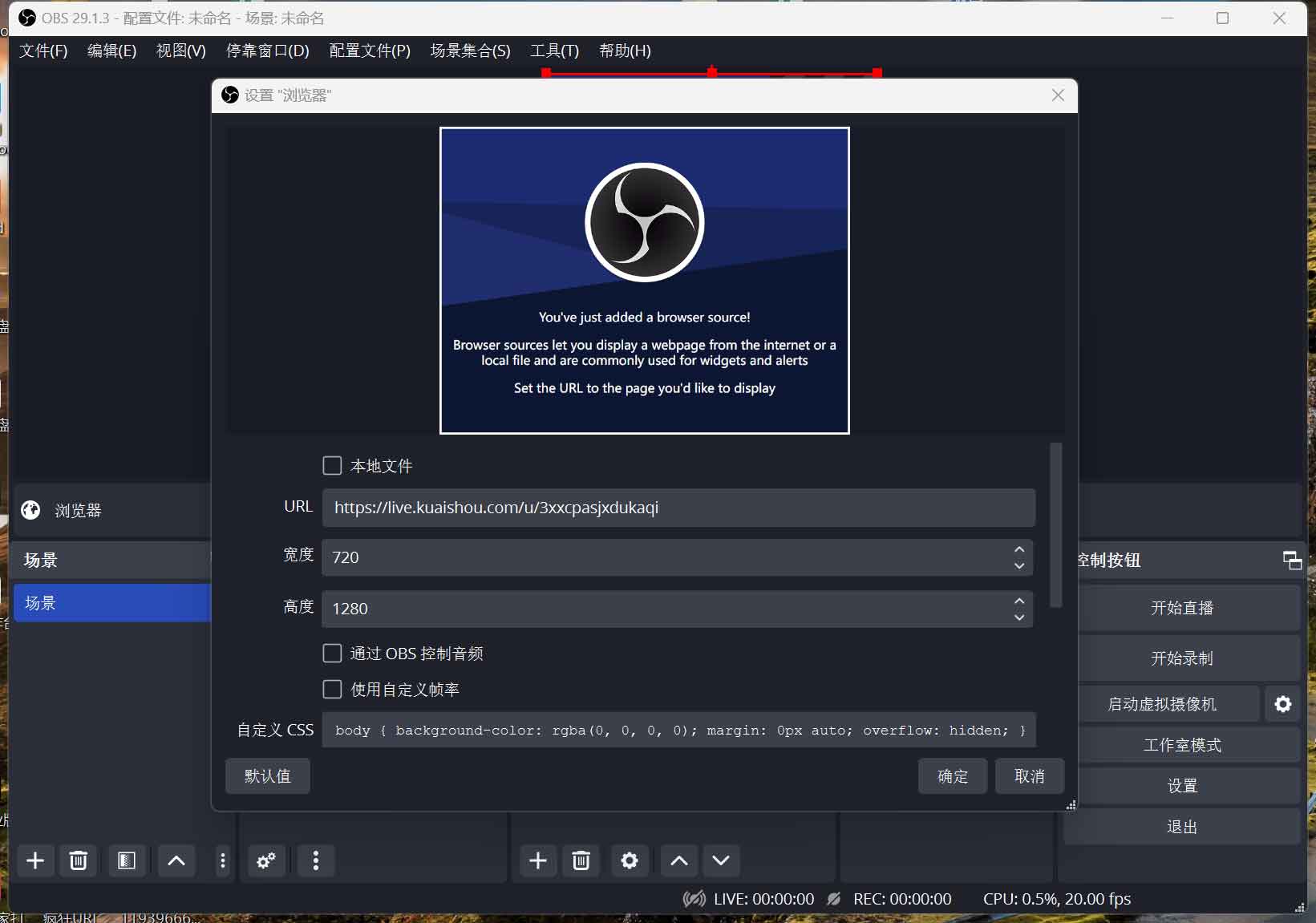Close the browser settings dialog
The width and height of the screenshot is (1316, 923).
point(1058,95)
